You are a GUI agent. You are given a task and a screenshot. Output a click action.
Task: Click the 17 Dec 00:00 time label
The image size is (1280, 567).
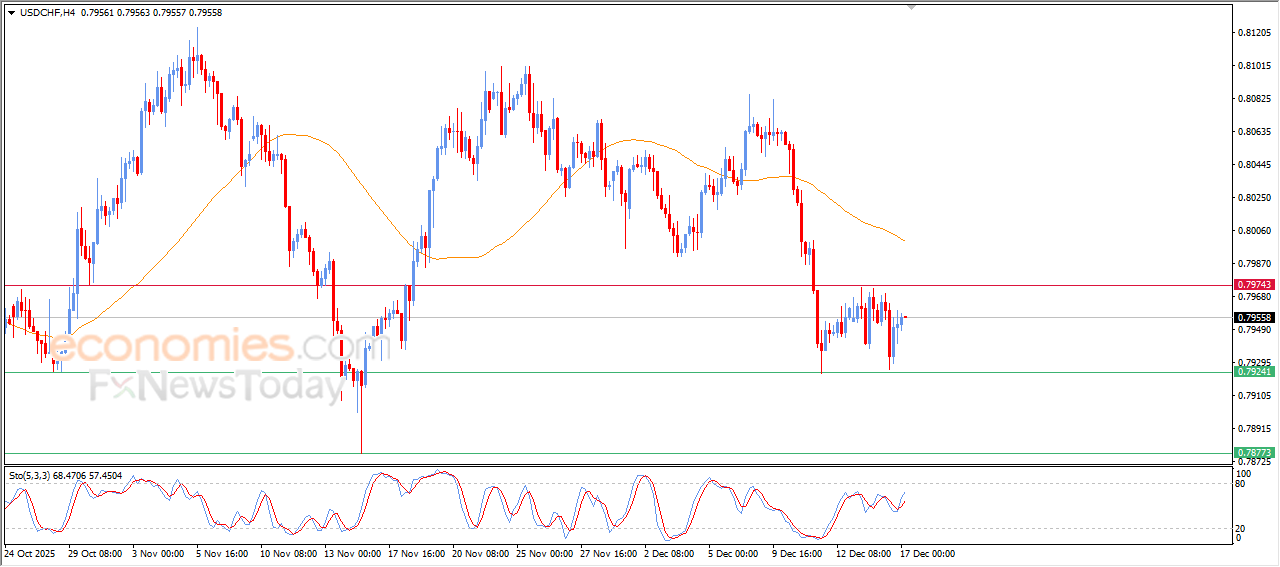click(x=929, y=552)
